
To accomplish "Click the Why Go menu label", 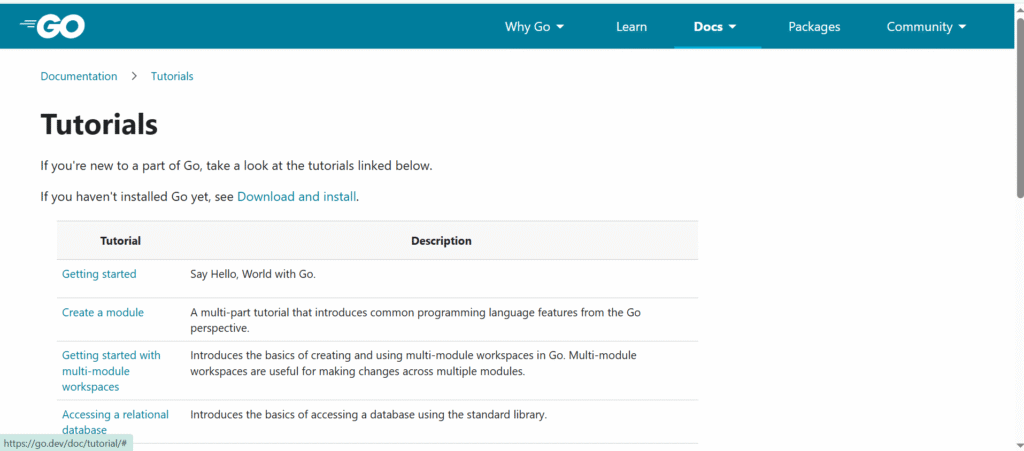I will pyautogui.click(x=528, y=27).
